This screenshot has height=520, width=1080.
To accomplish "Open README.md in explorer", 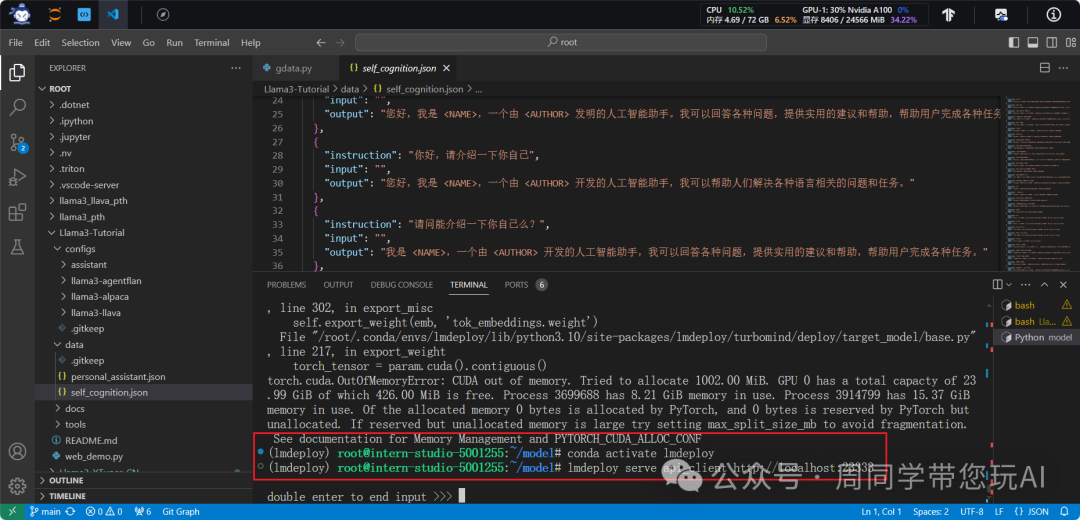I will [91, 441].
